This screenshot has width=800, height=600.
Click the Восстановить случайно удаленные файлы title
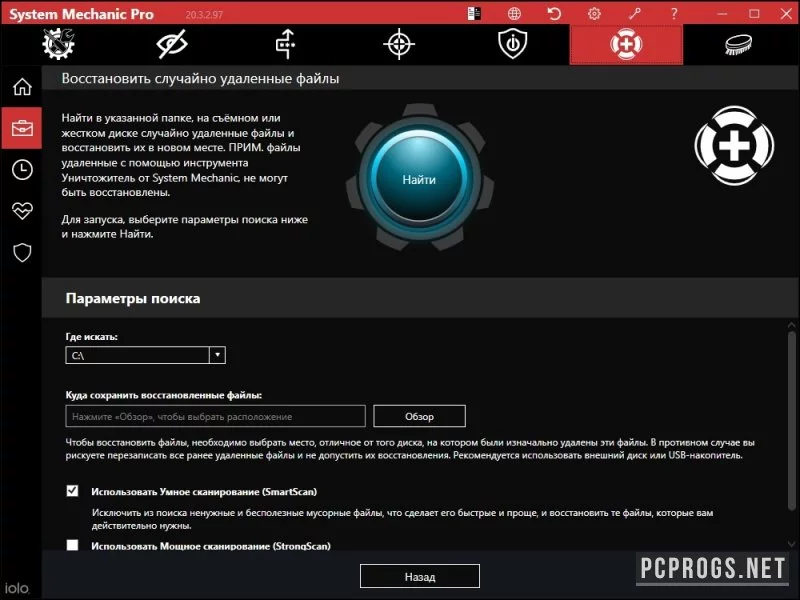click(x=200, y=79)
